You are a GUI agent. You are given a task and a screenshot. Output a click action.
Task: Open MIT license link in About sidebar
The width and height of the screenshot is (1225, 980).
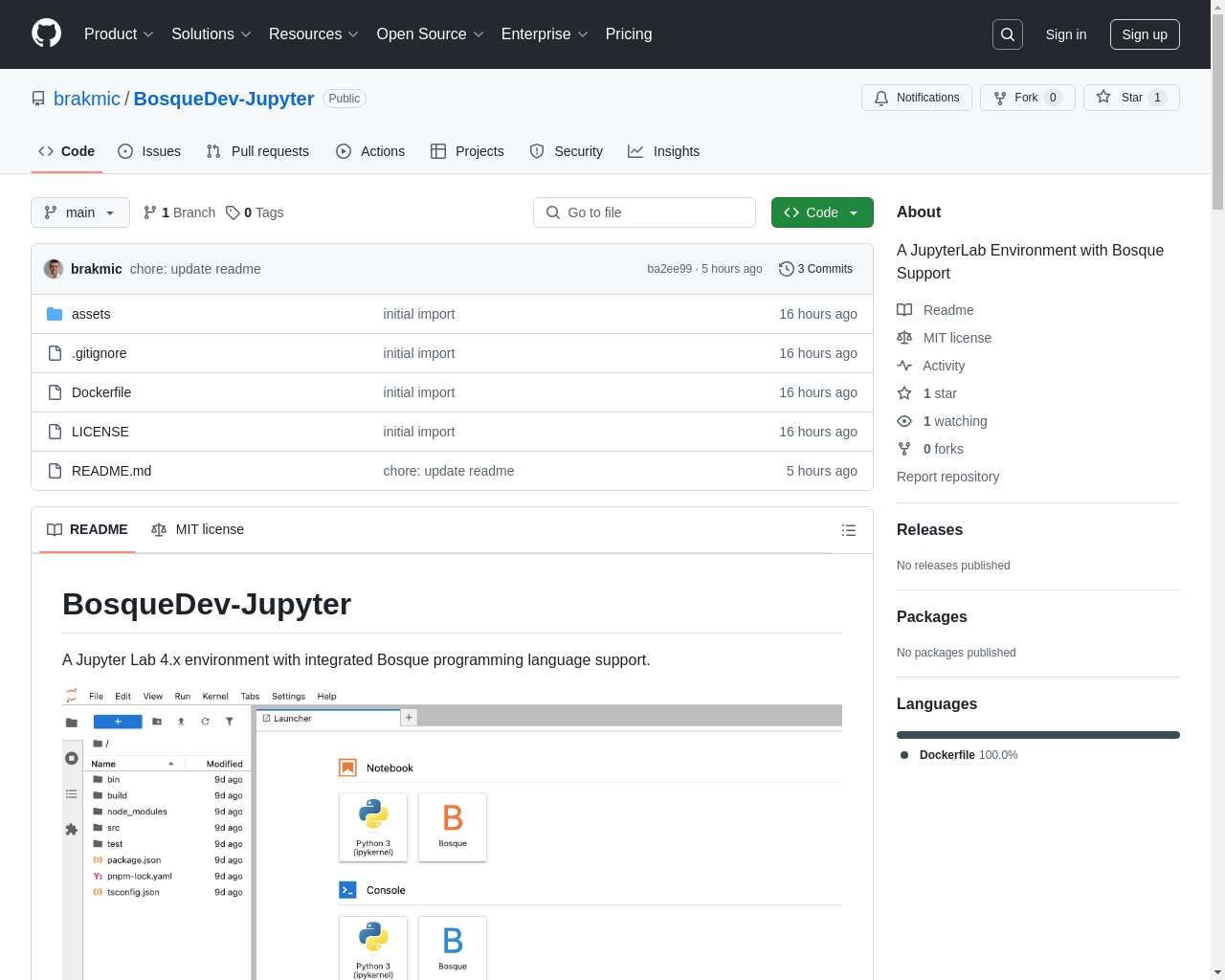944,338
